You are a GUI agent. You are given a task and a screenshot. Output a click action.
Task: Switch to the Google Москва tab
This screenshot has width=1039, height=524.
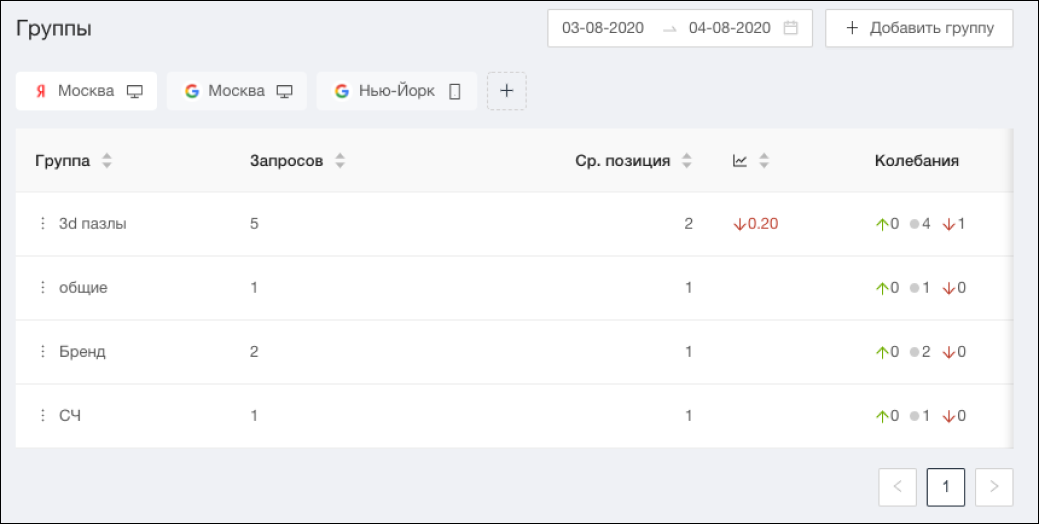(237, 91)
